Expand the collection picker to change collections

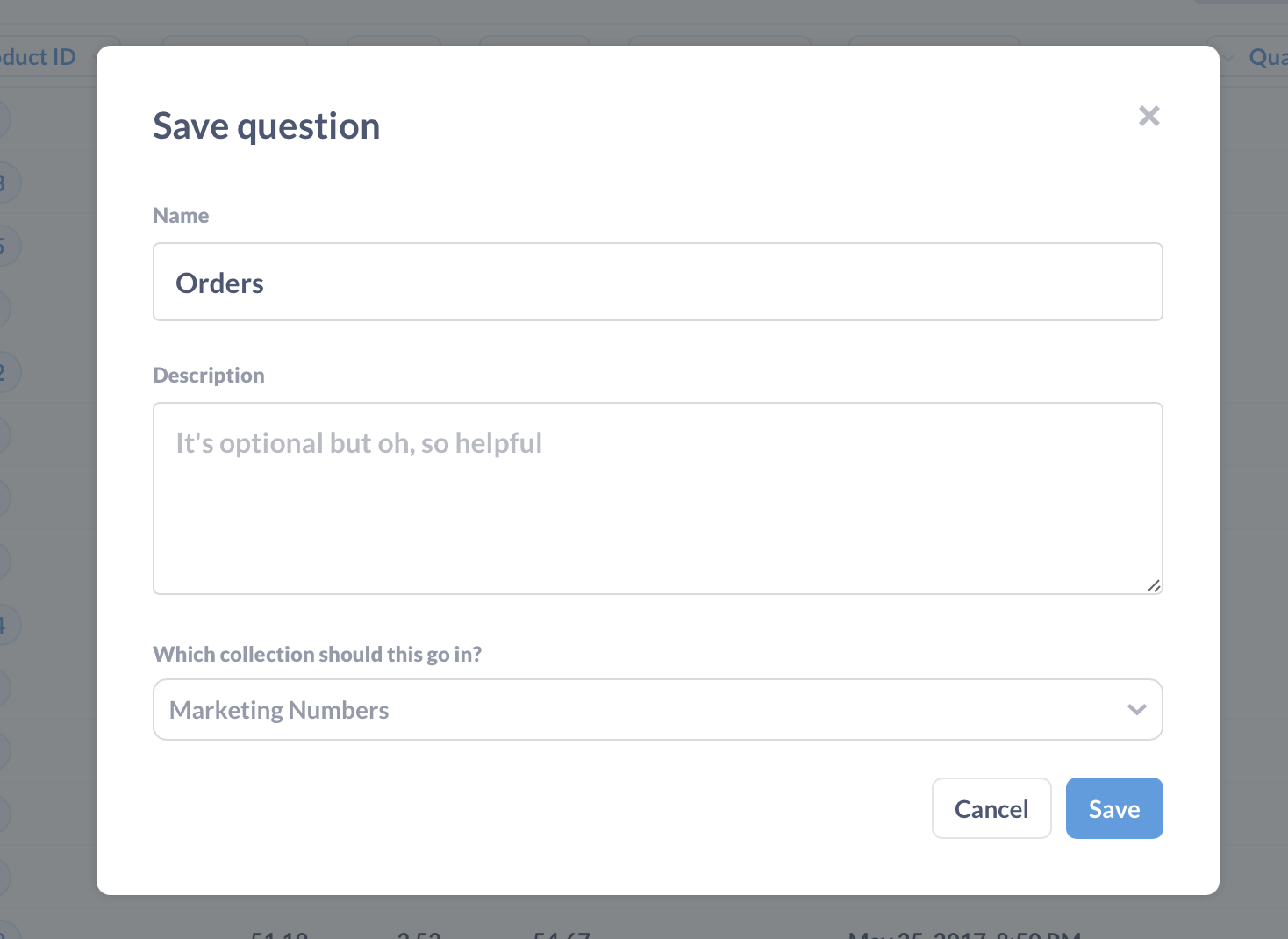coord(658,709)
